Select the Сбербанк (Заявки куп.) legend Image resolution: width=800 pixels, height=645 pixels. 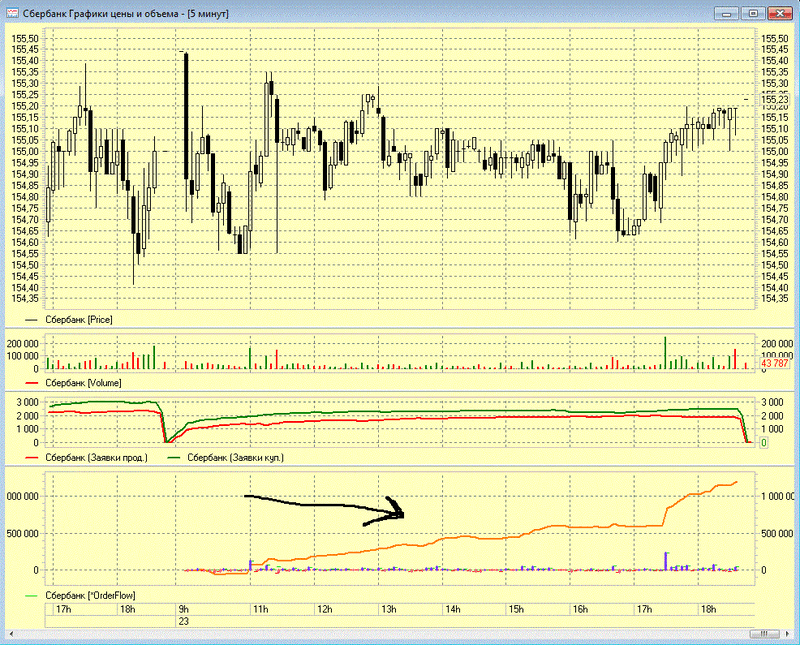[x=235, y=458]
